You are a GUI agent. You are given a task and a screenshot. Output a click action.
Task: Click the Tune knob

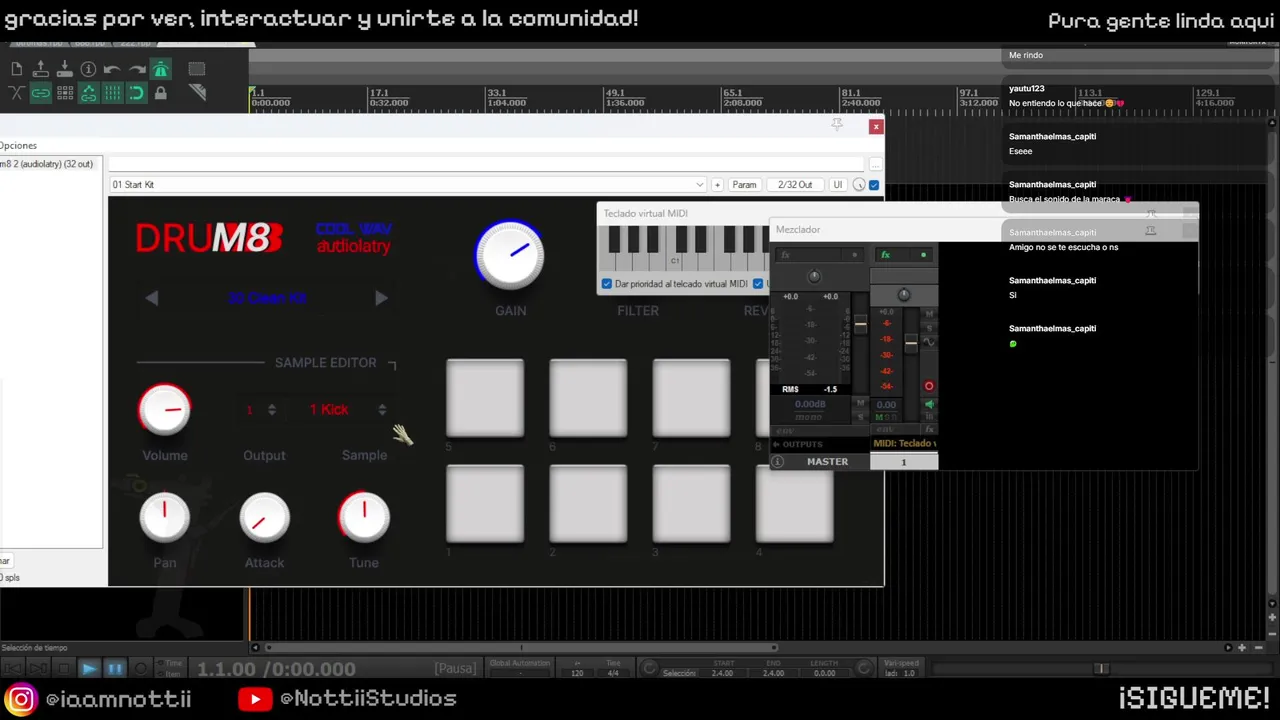pyautogui.click(x=364, y=517)
